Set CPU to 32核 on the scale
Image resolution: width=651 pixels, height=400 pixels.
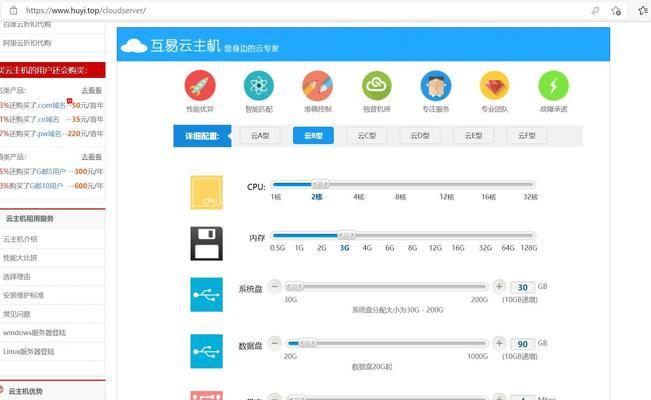[531, 197]
